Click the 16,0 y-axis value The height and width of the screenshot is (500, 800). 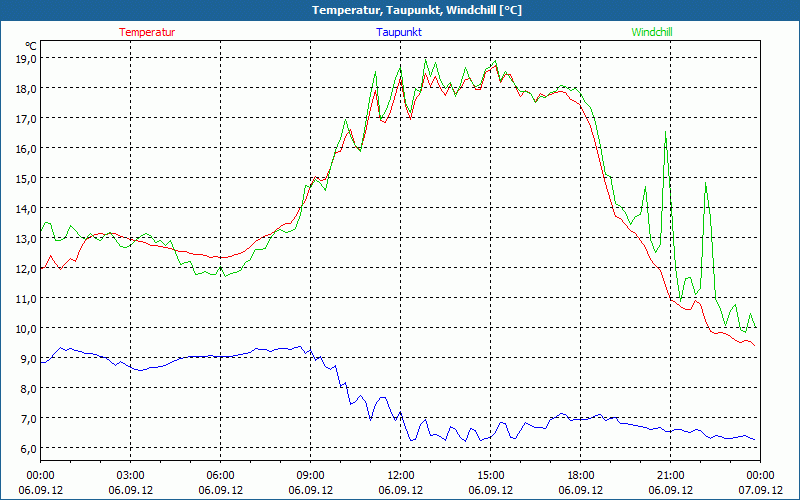point(27,148)
